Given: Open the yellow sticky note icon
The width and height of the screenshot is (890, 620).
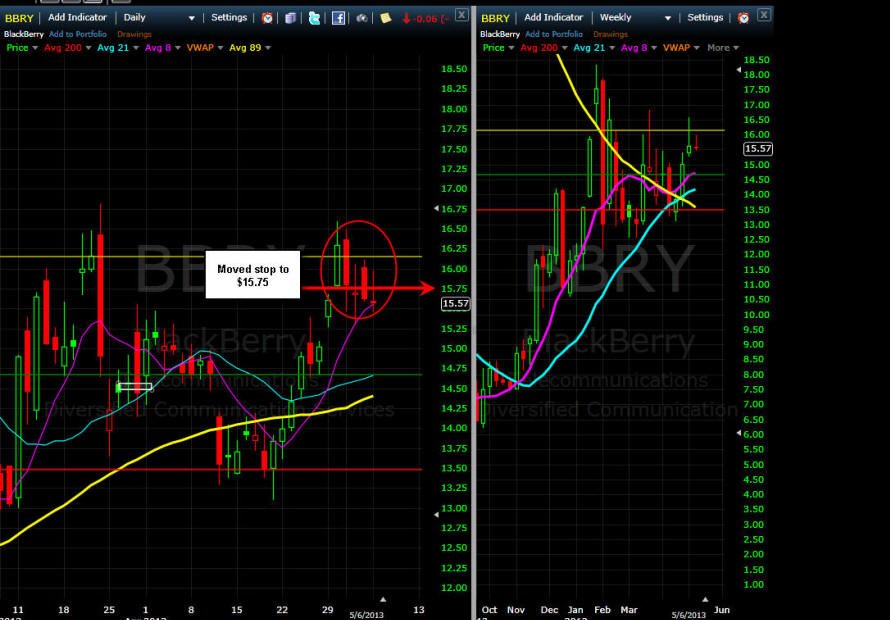Looking at the screenshot, I should 386,18.
